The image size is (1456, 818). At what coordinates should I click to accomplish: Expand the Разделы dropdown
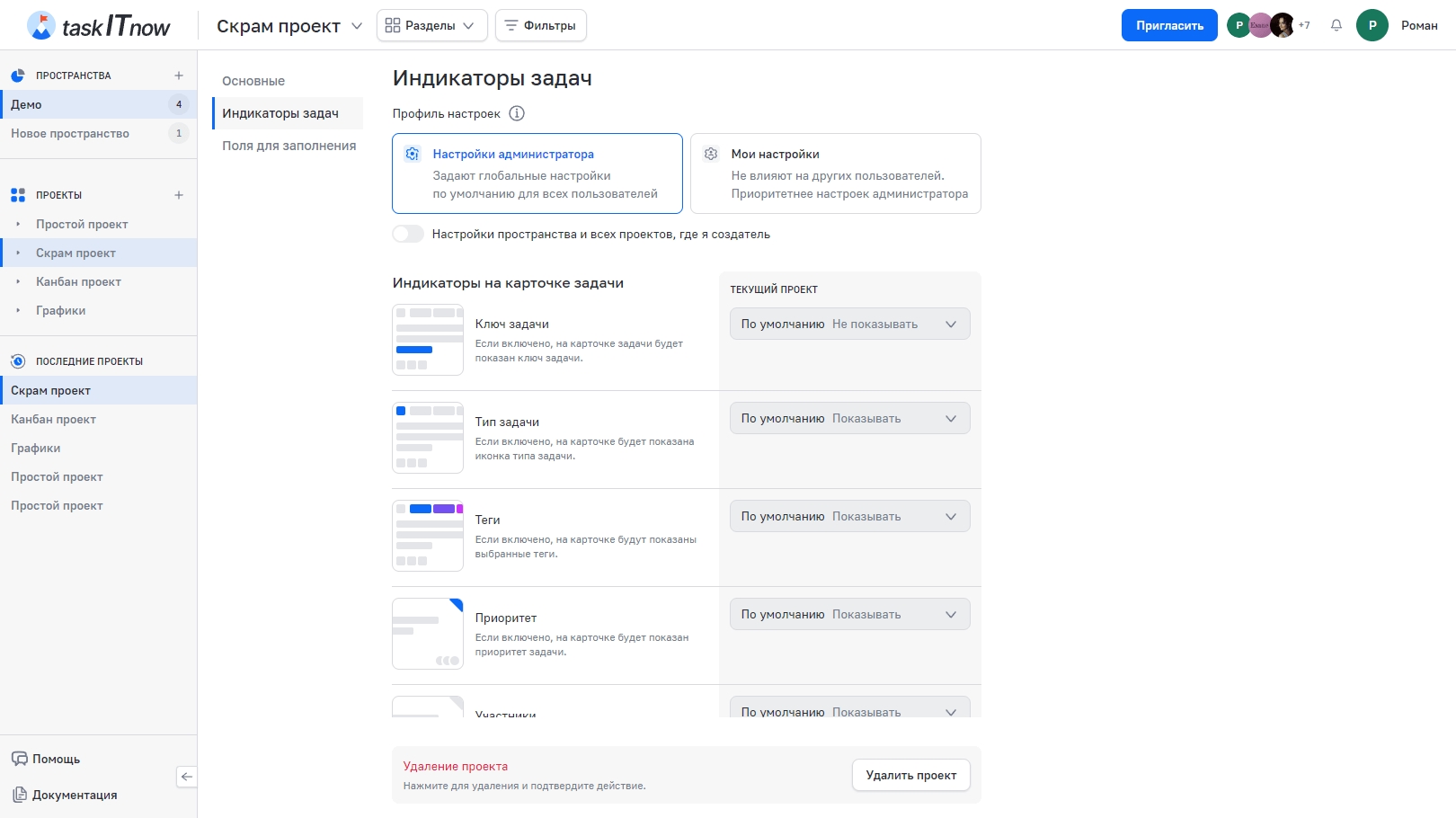(431, 25)
